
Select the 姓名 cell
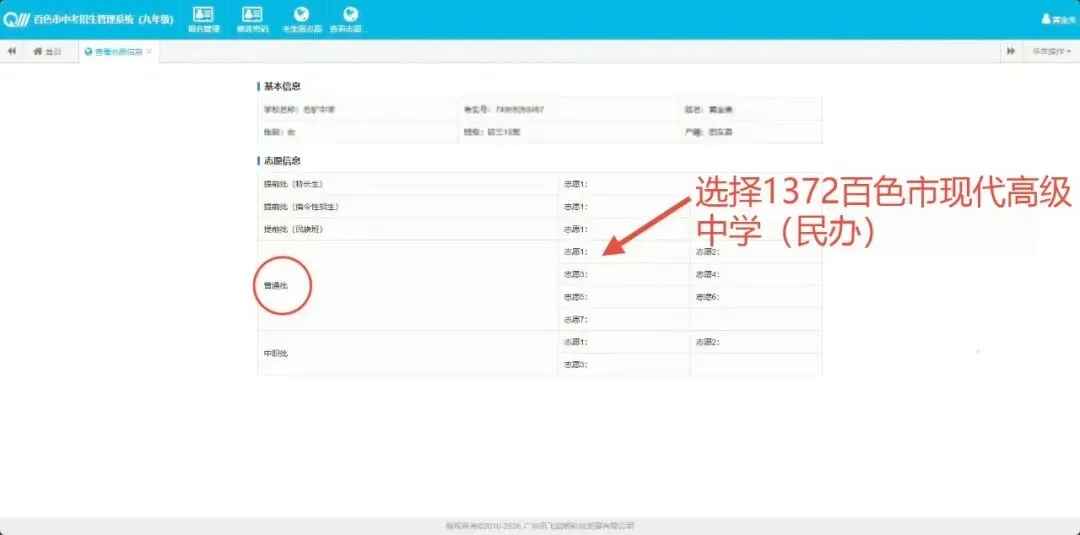click(x=749, y=109)
